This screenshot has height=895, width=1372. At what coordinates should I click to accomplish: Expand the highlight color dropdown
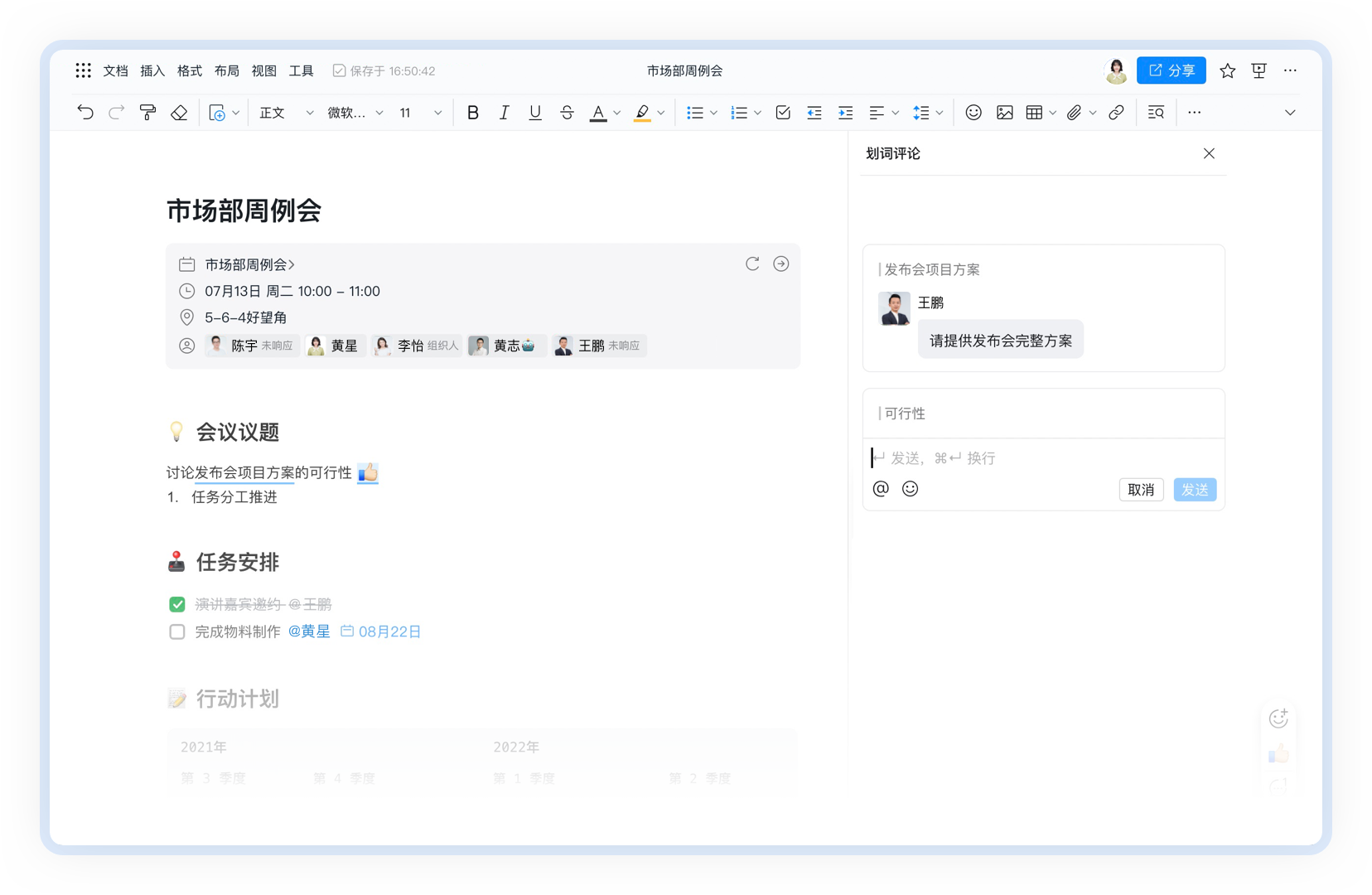(x=660, y=112)
